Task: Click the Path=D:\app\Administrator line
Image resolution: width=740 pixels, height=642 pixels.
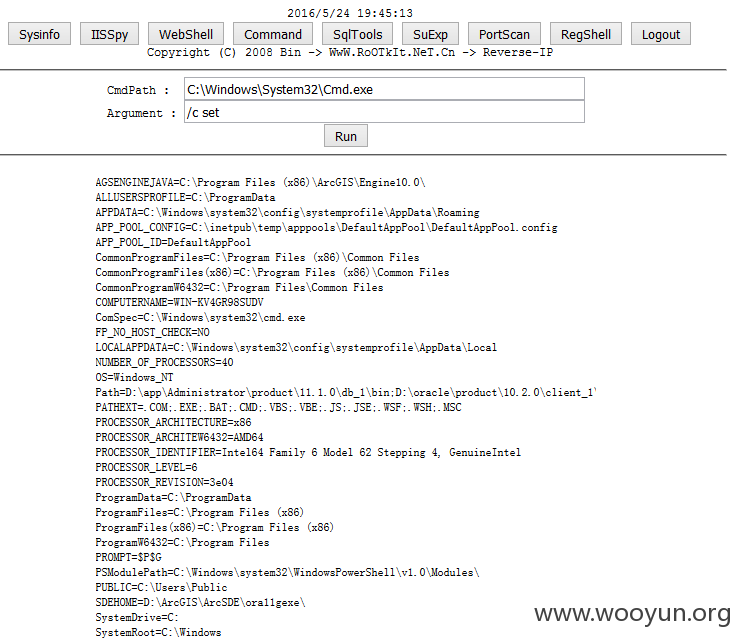Action: (x=345, y=392)
